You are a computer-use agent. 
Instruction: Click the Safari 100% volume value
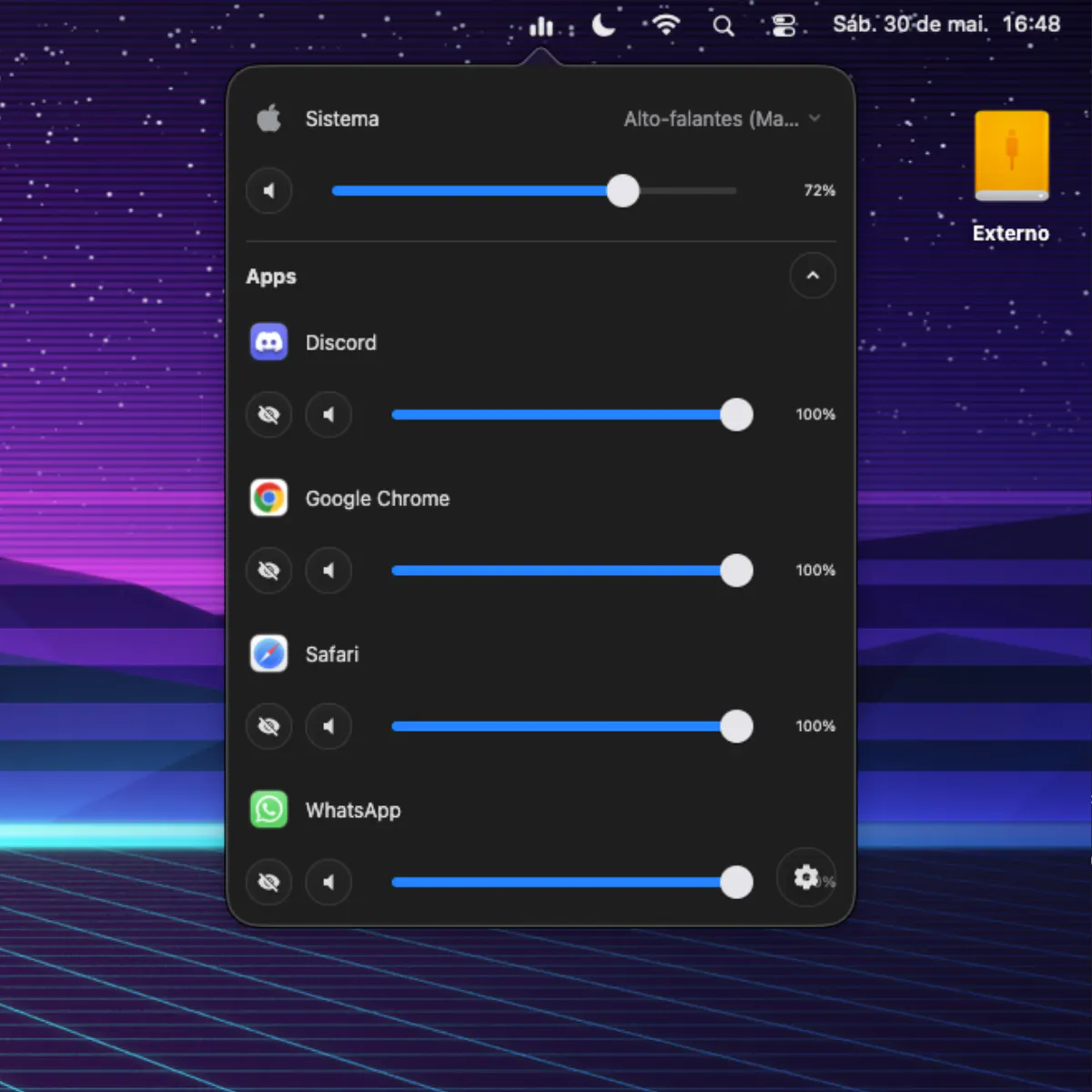coord(815,725)
